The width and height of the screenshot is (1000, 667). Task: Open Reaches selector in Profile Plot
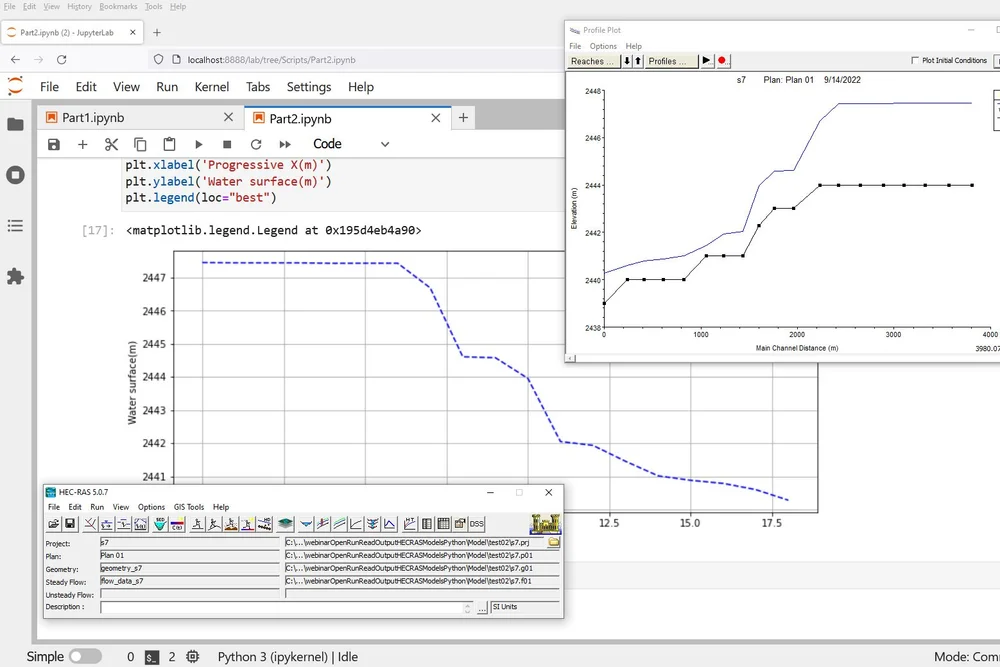coord(593,61)
